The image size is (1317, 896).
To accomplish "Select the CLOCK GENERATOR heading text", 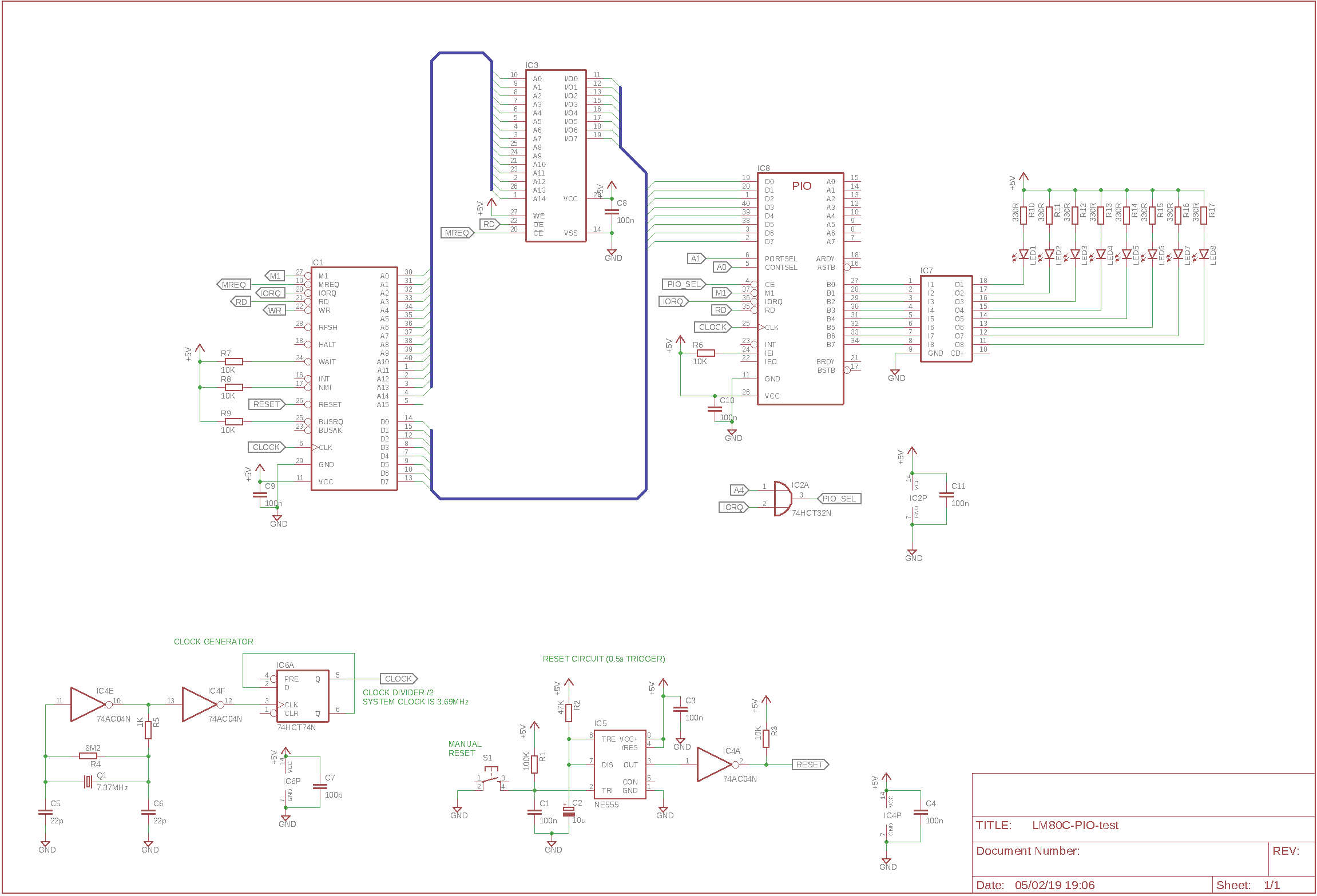I will (x=213, y=642).
